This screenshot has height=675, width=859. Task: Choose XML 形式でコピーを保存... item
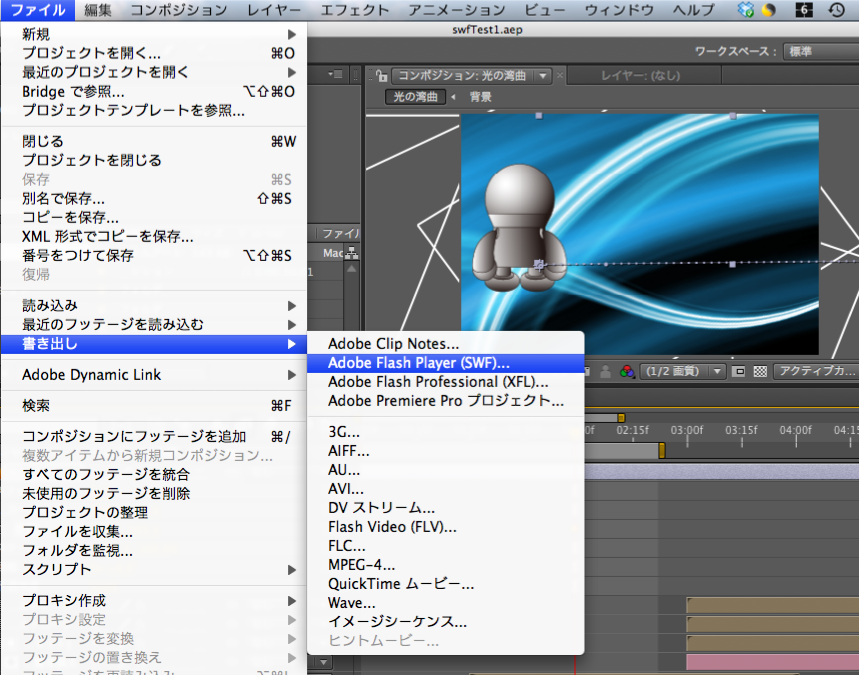[153, 237]
